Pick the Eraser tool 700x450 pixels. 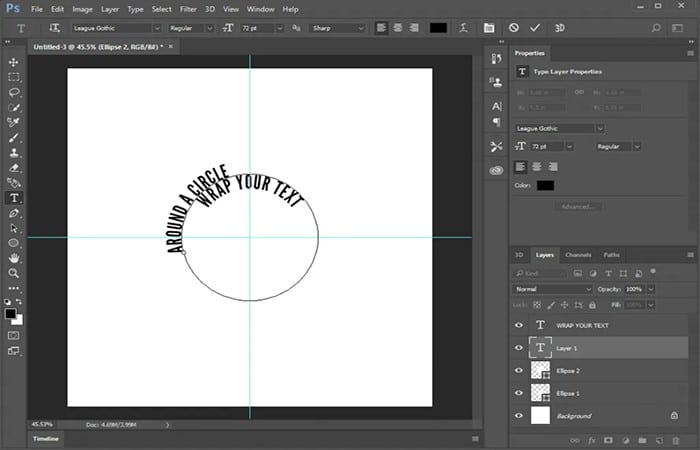click(x=14, y=168)
